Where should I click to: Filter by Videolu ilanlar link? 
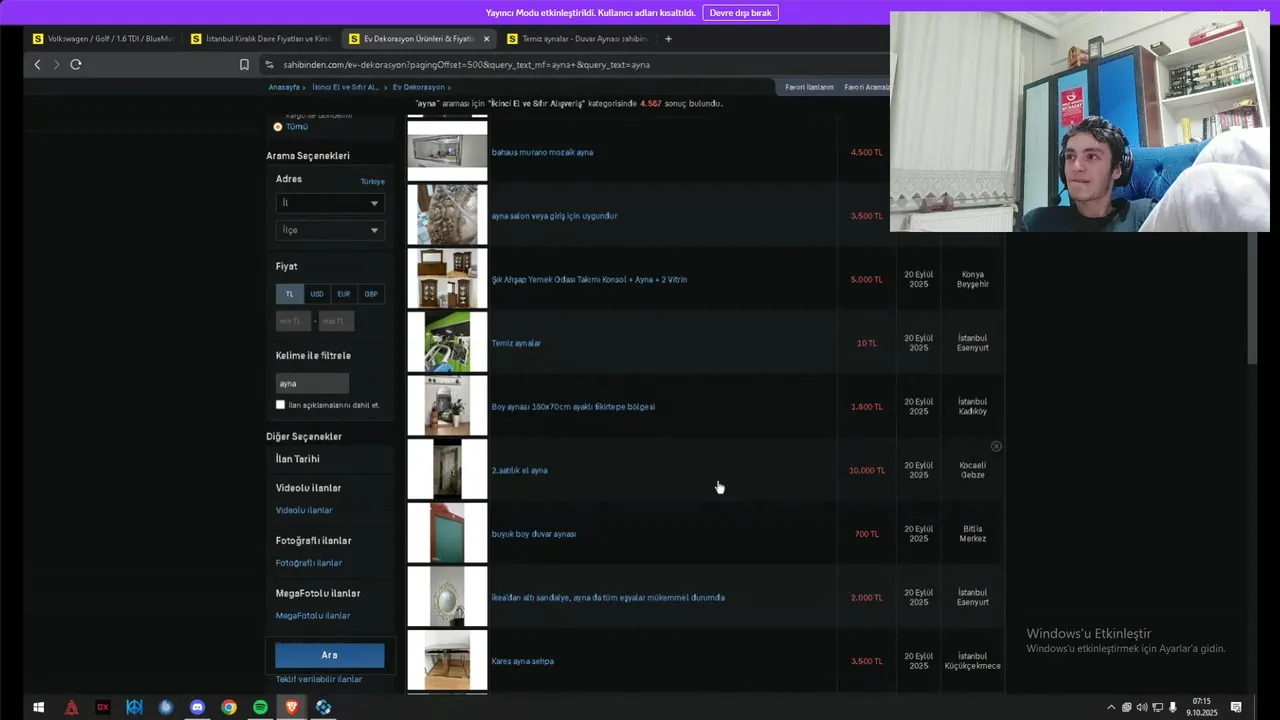[x=304, y=510]
